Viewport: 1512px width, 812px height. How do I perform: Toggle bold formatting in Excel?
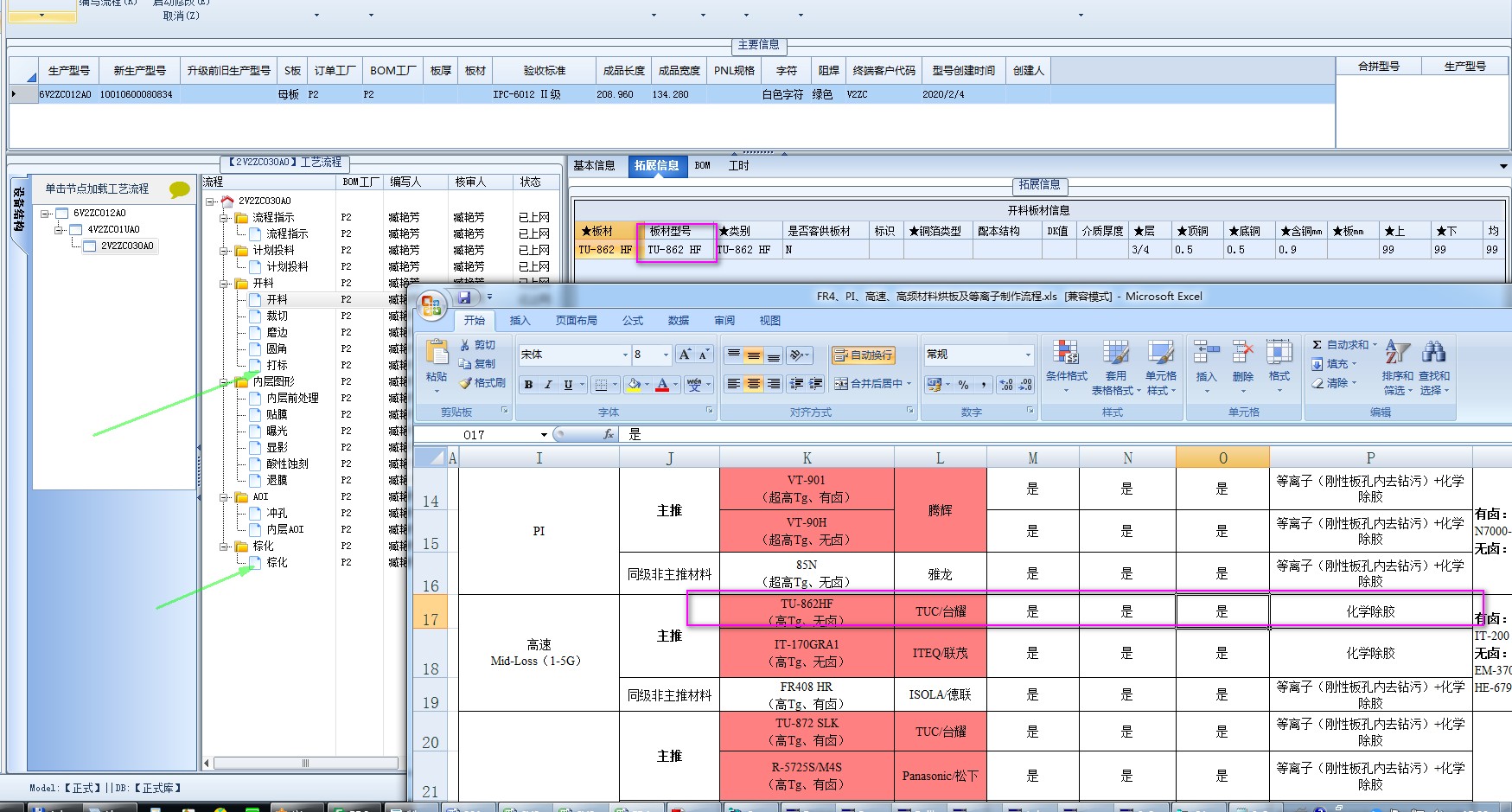click(528, 385)
